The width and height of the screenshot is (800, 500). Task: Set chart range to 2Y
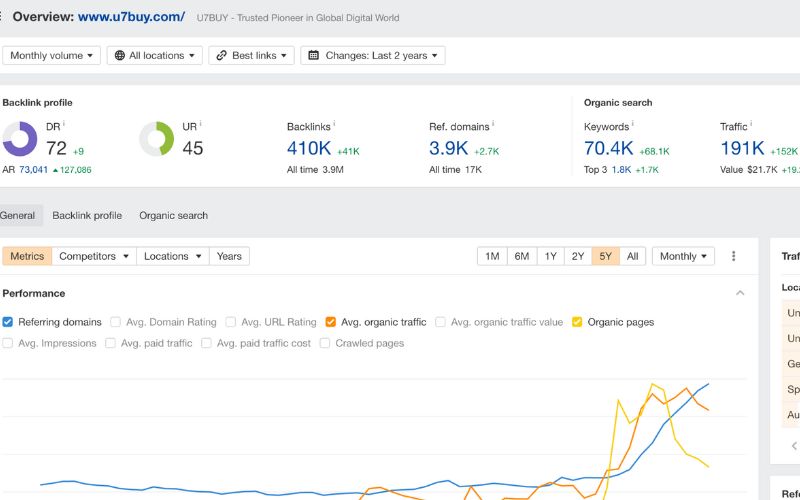coord(578,256)
